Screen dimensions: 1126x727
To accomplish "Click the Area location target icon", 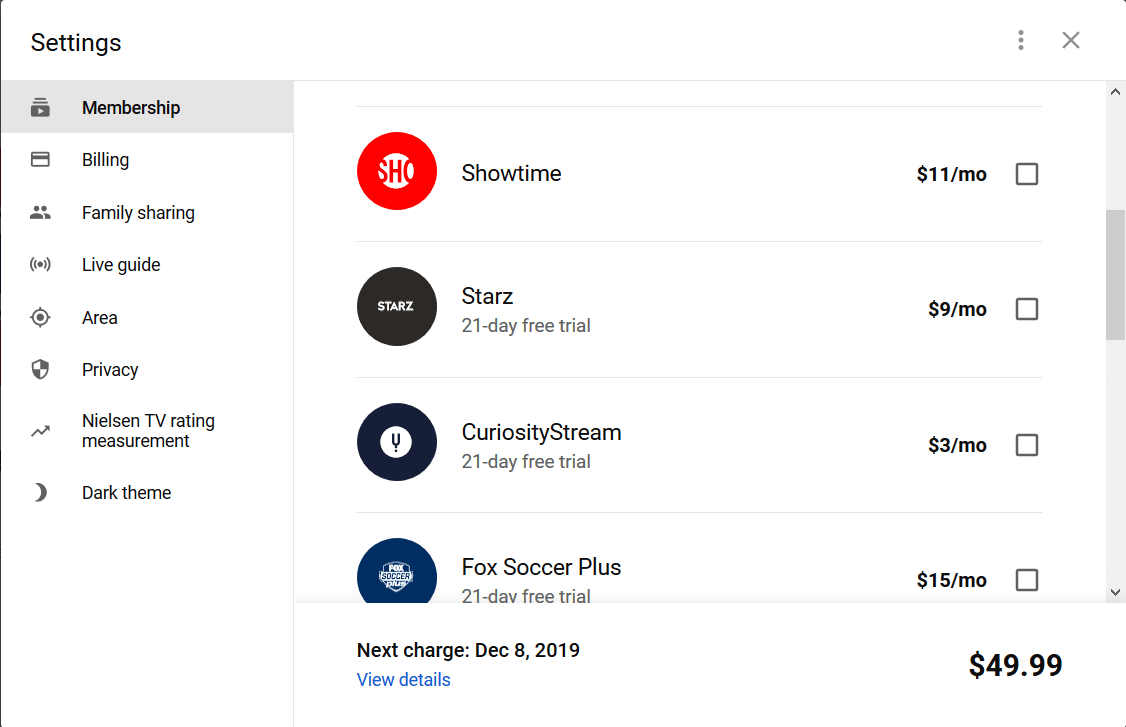I will point(40,317).
